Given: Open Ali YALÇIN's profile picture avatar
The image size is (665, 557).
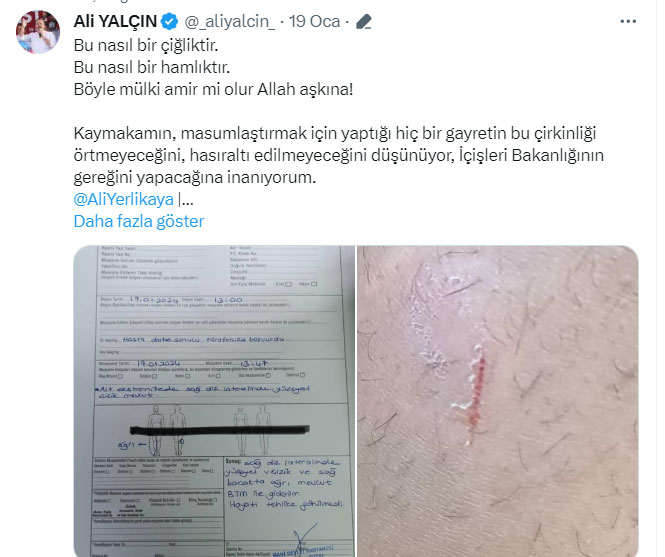Looking at the screenshot, I should coord(38,32).
